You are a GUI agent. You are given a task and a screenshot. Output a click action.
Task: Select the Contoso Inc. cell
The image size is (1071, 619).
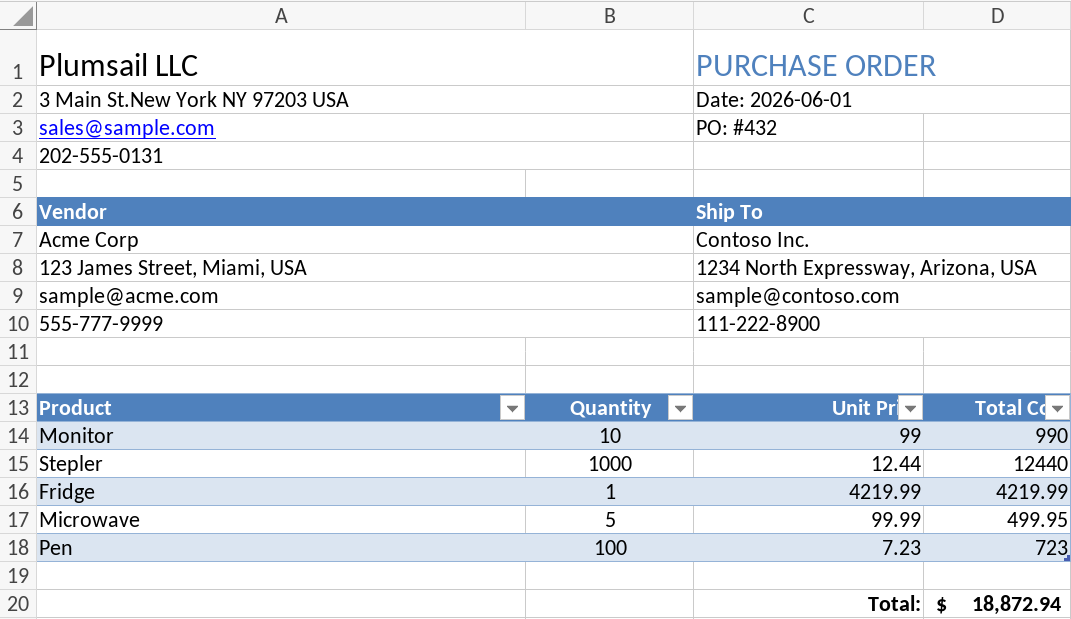pos(882,240)
